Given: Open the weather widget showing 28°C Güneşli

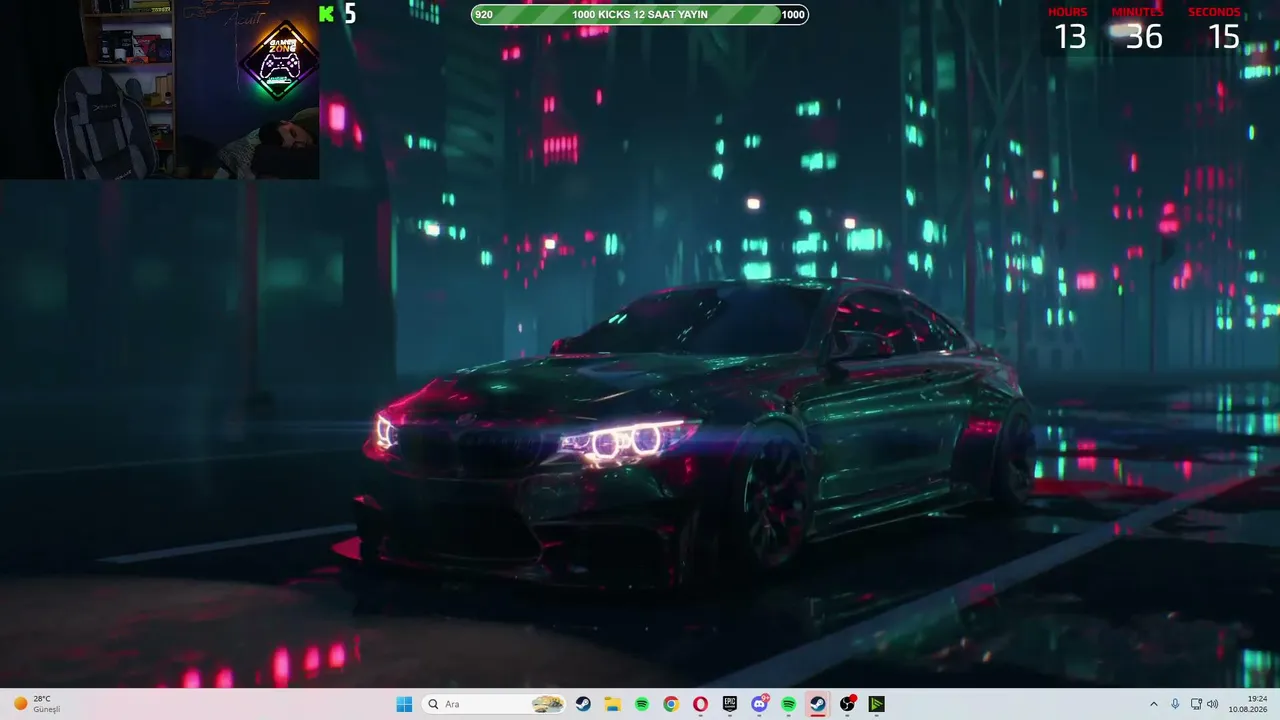Looking at the screenshot, I should tap(37, 704).
